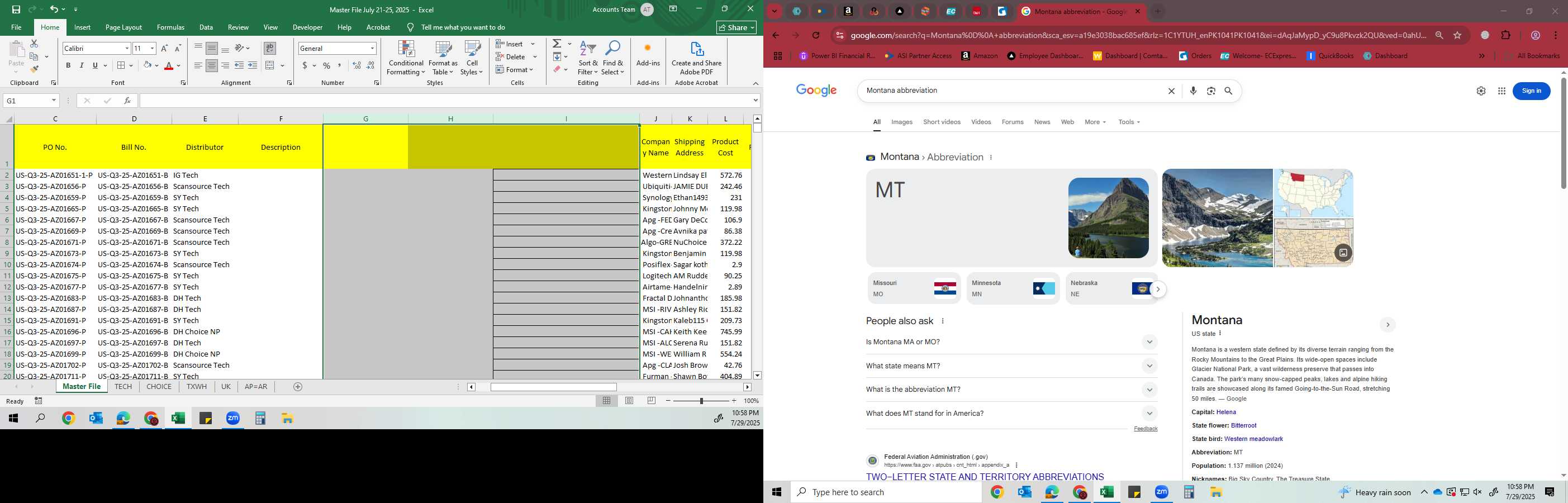This screenshot has height=503, width=1568.
Task: Expand 'Is Montana MA or MO?' question
Action: pos(1011,342)
